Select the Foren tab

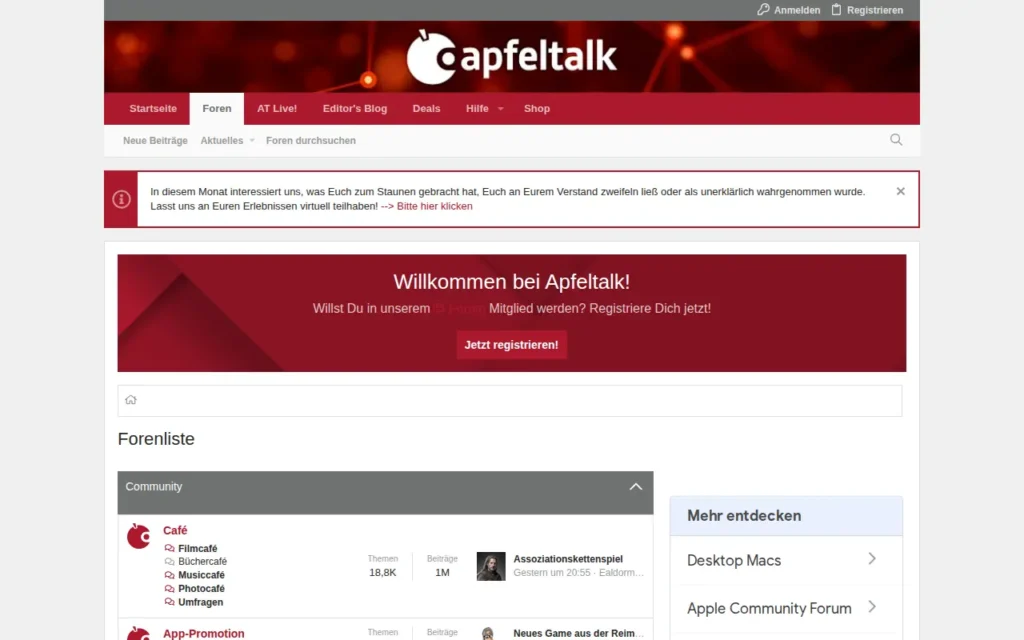[217, 108]
